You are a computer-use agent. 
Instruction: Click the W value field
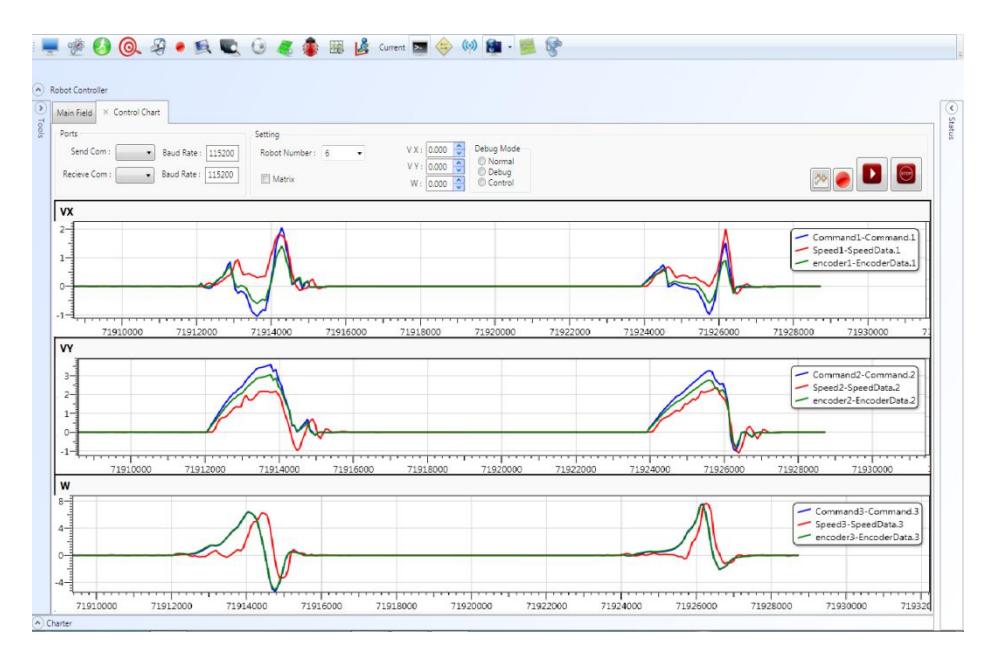(x=440, y=184)
